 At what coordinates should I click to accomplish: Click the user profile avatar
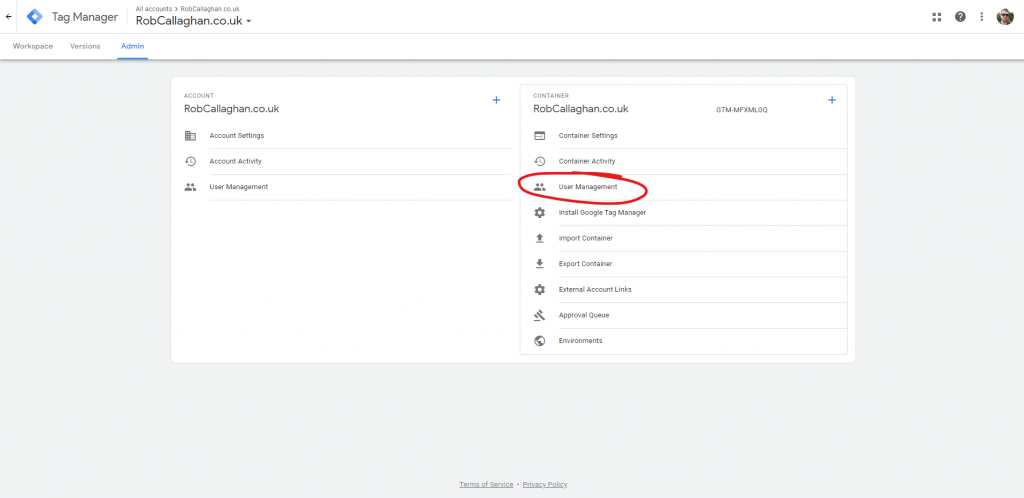pyautogui.click(x=1004, y=17)
